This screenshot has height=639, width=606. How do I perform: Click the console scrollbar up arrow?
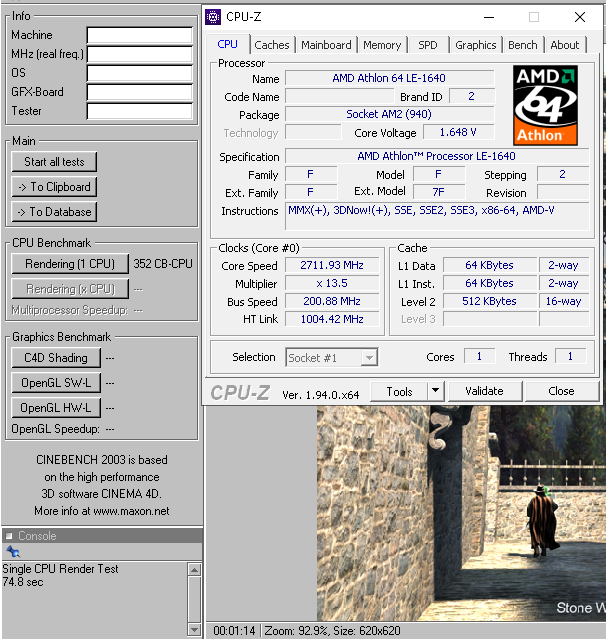(194, 569)
